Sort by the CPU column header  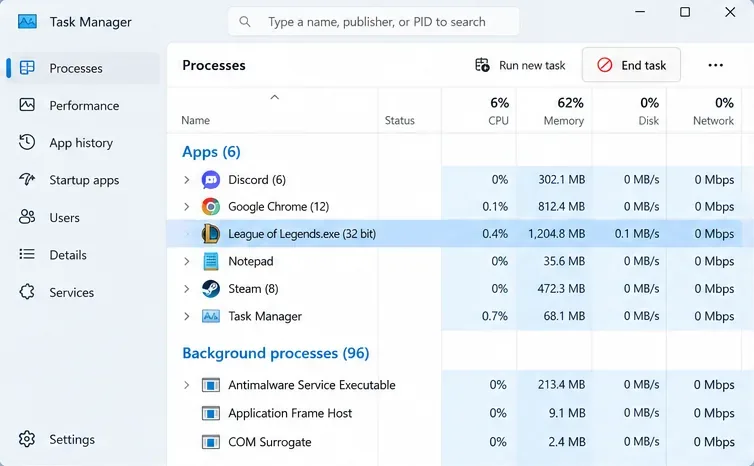pyautogui.click(x=498, y=120)
